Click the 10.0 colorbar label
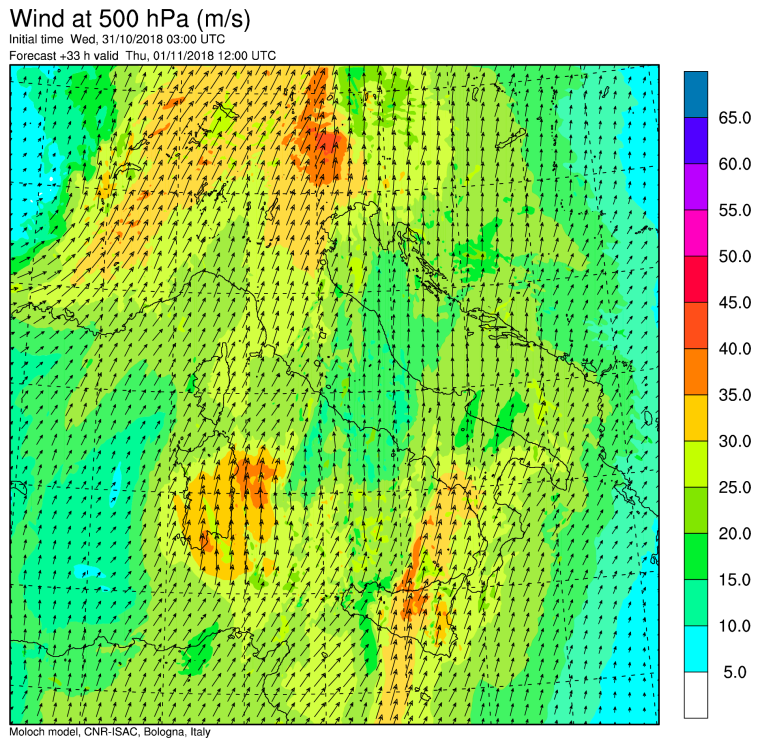 coord(734,626)
